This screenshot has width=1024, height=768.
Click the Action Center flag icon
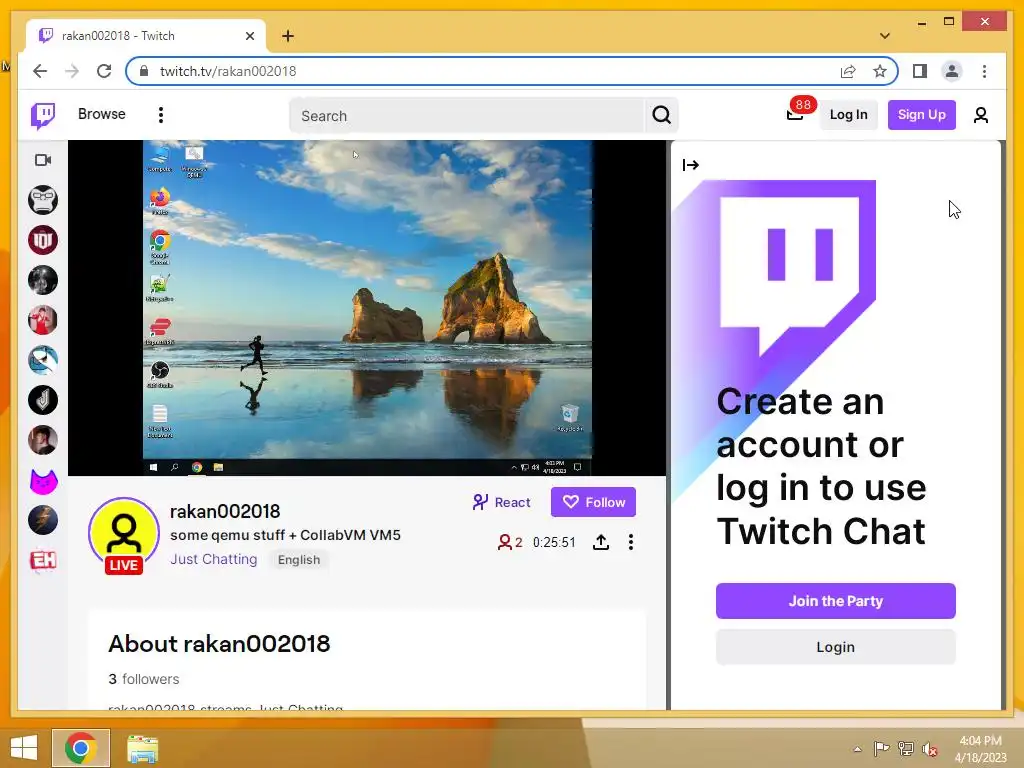[882, 749]
